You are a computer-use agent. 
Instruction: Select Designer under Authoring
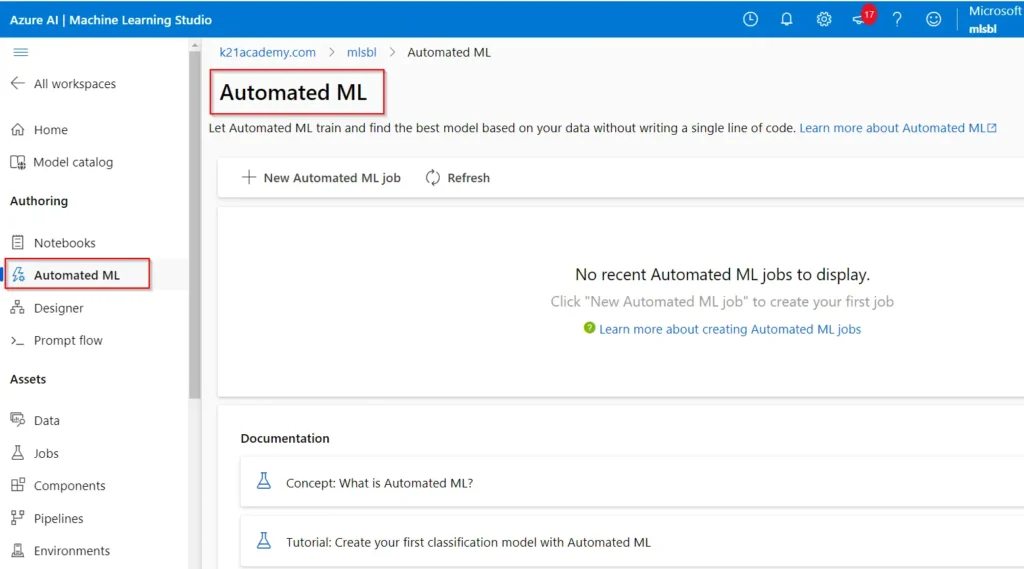(58, 308)
